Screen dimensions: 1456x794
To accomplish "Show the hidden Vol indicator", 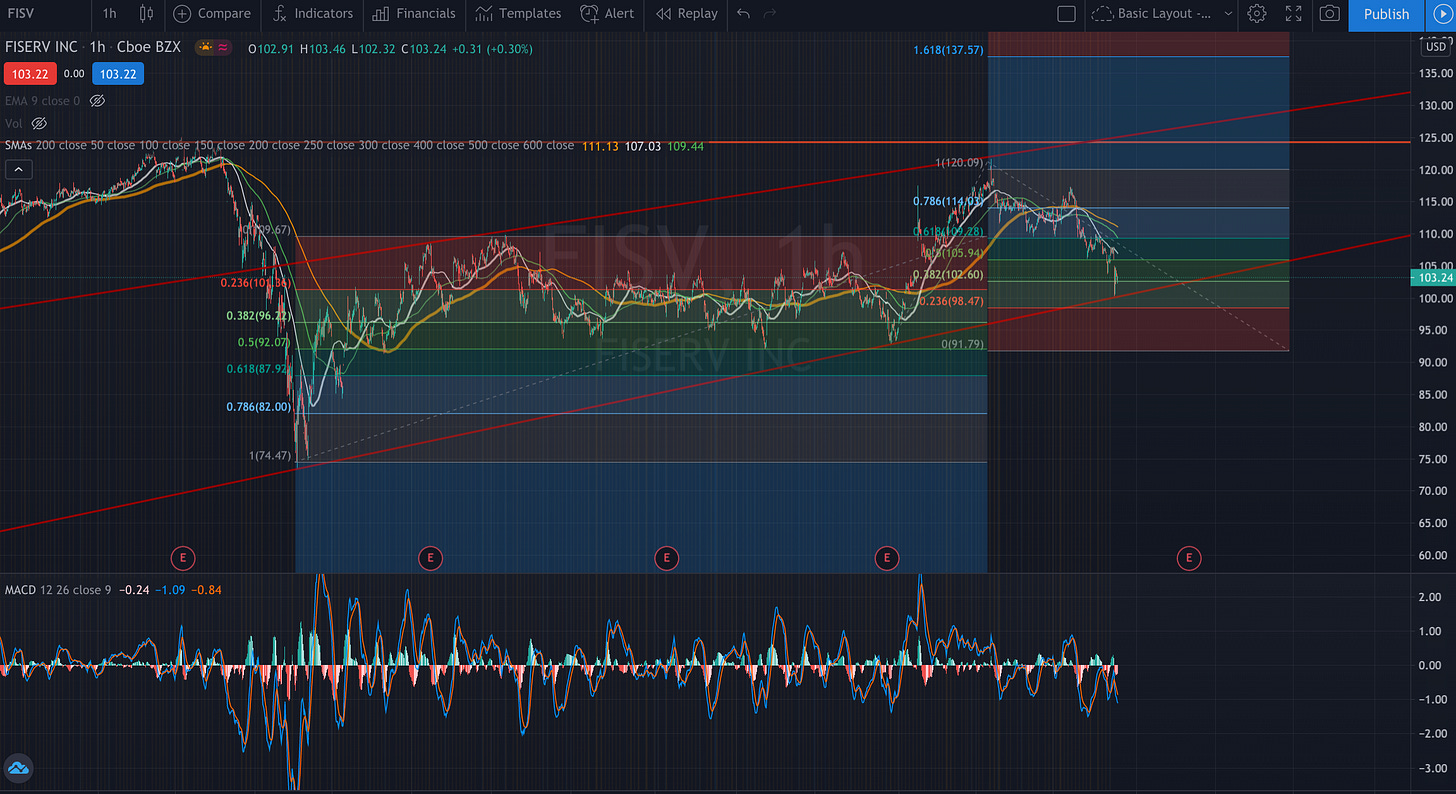I will point(39,123).
